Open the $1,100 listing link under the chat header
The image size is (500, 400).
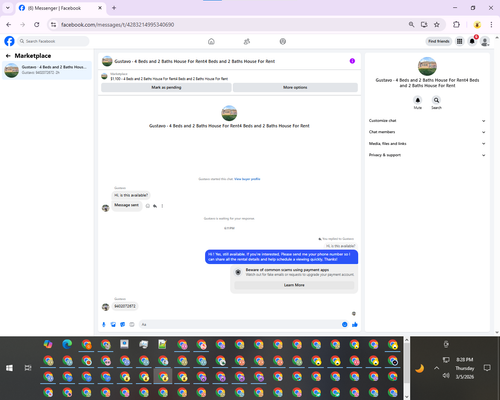click(169, 79)
